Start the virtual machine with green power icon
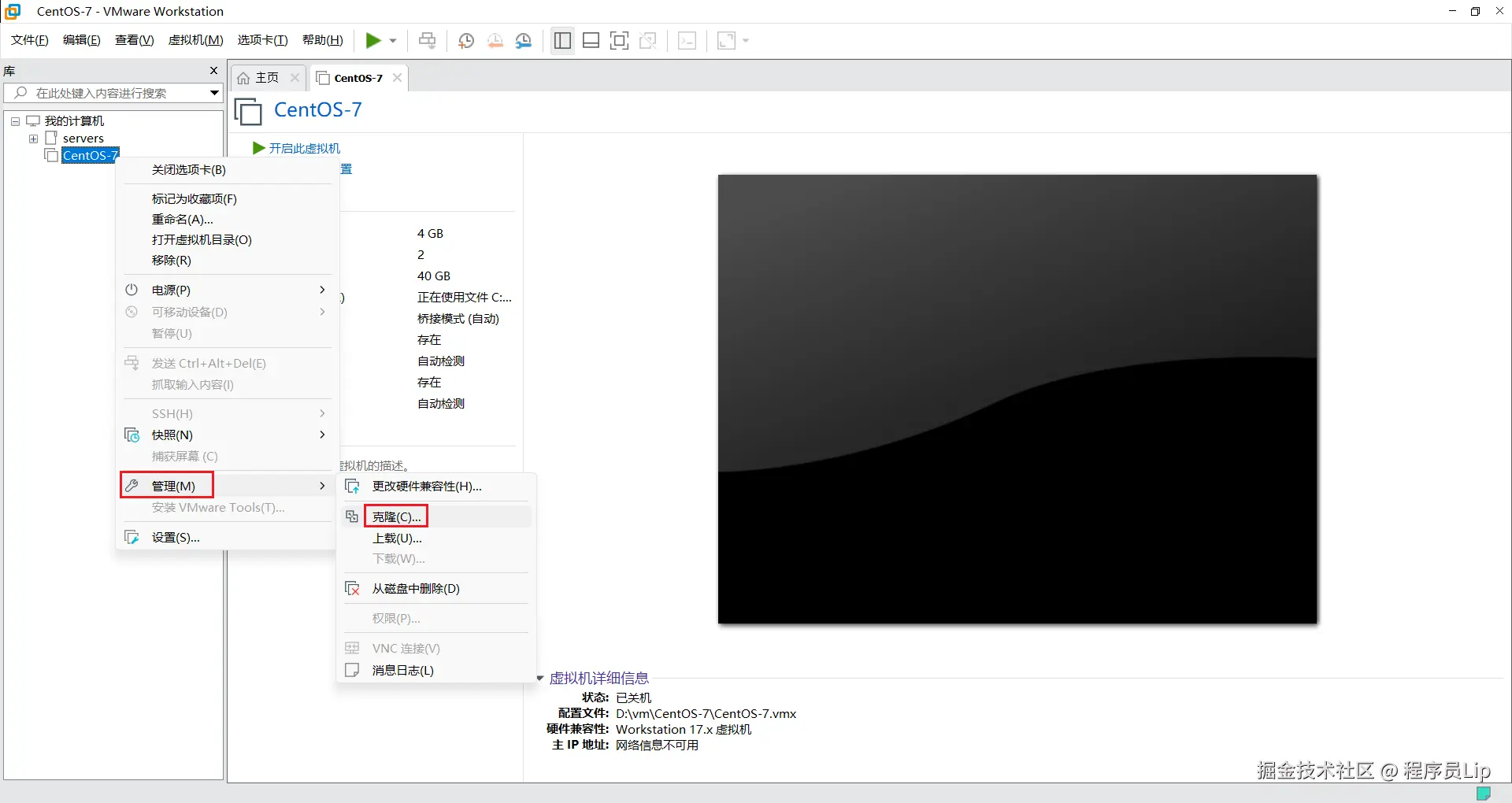Viewport: 1512px width, 803px height. point(375,40)
